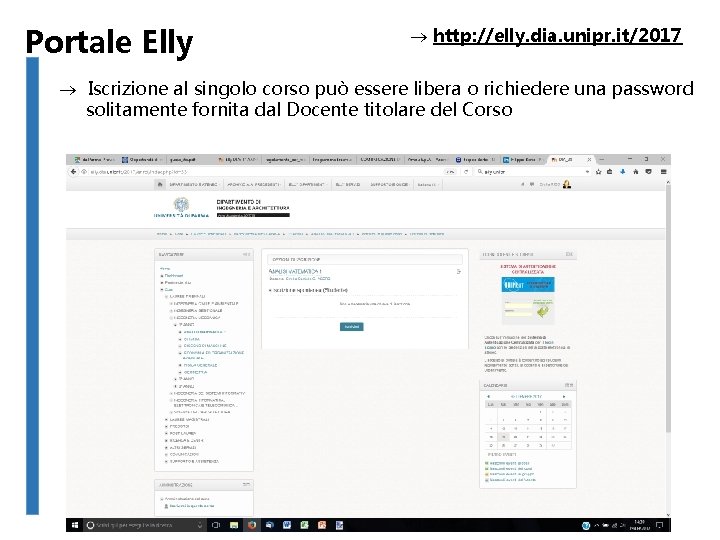The image size is (720, 540).
Task: Click the enrolment icon beside the course title
Action: click(x=458, y=272)
